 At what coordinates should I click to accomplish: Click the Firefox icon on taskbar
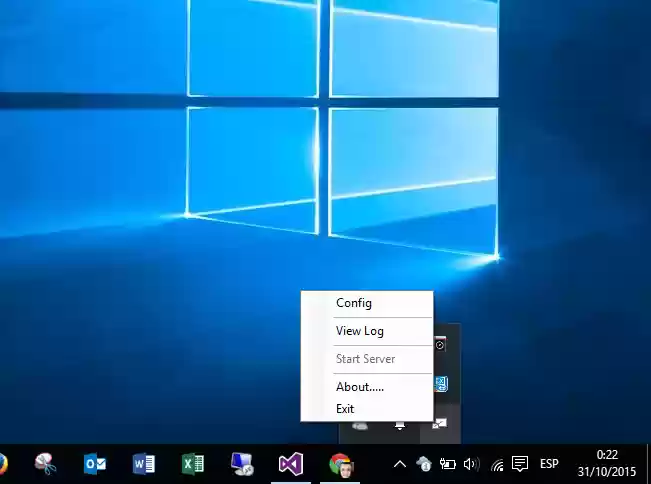click(3, 464)
